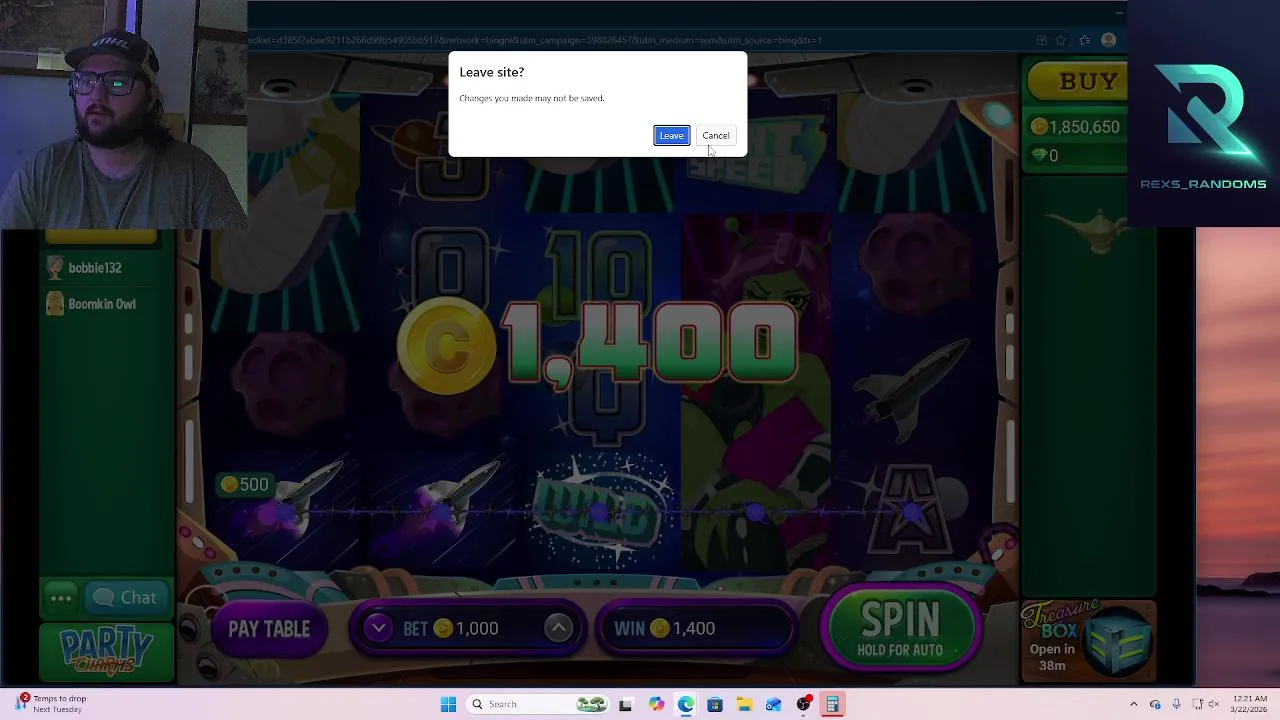This screenshot has width=1280, height=720.
Task: Click the browser extension icon left of the star
Action: tap(1041, 40)
